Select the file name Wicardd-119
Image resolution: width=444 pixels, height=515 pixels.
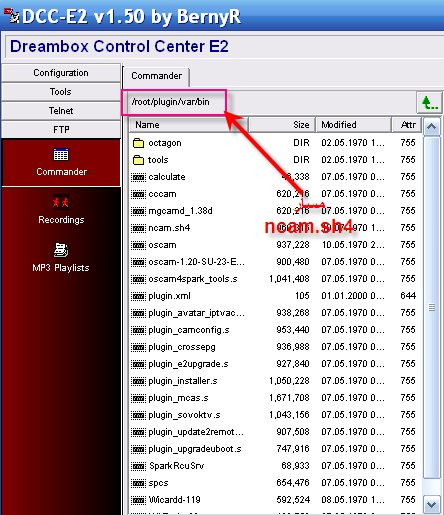coord(174,500)
